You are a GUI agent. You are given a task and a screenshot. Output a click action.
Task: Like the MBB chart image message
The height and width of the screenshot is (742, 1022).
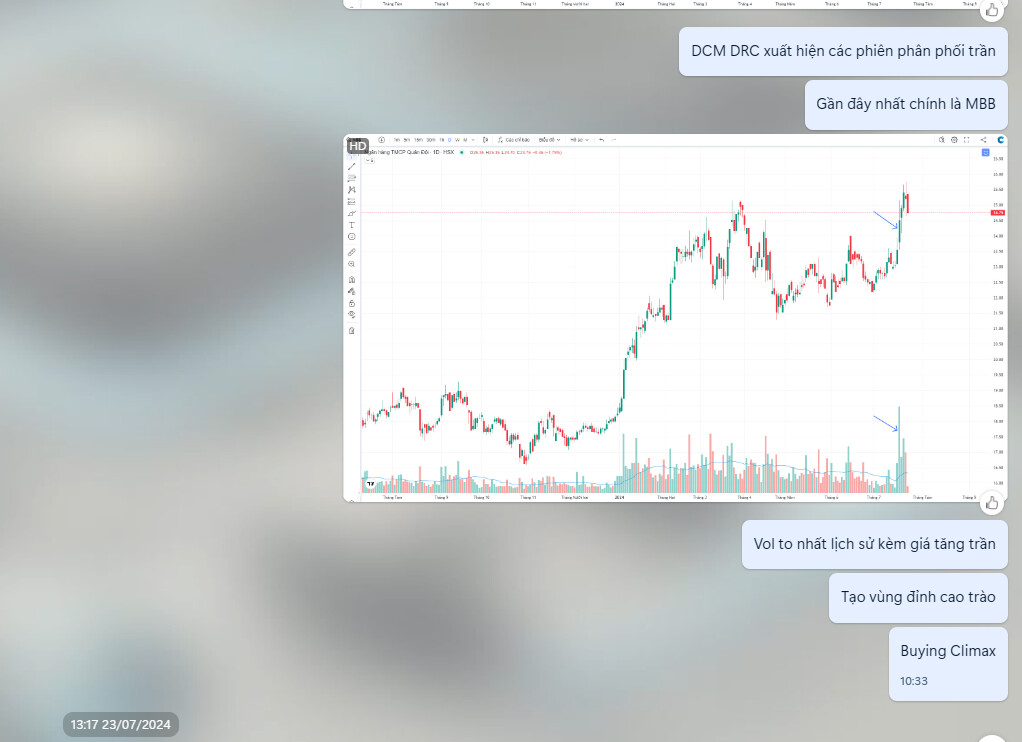[991, 503]
